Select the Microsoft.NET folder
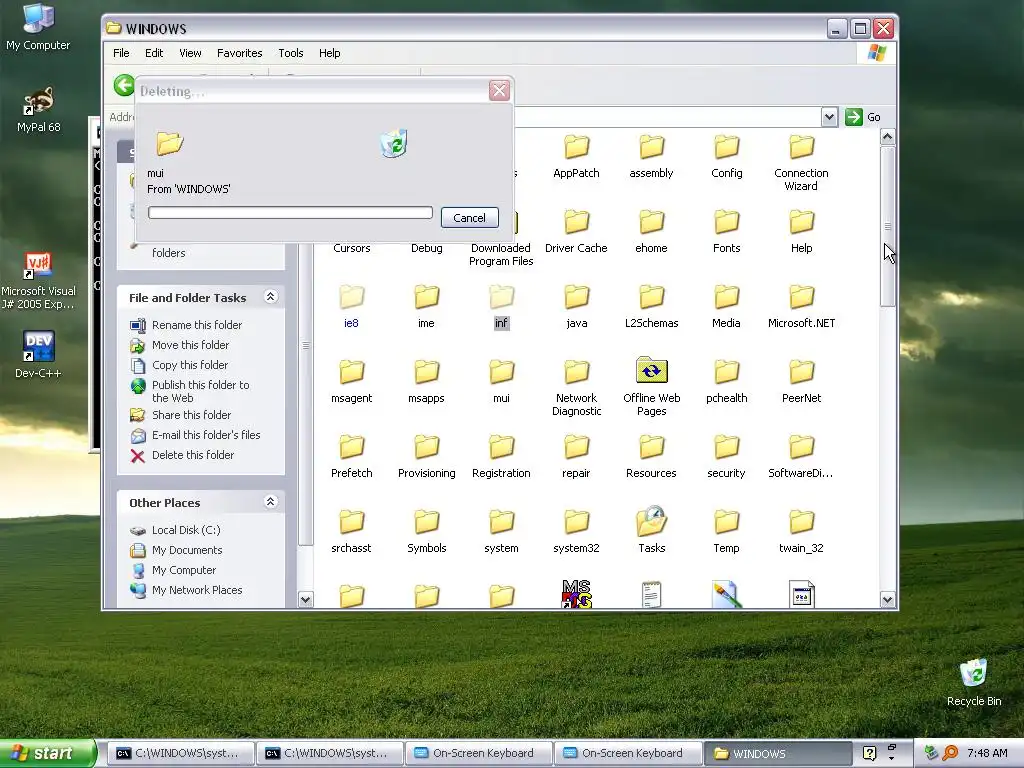Viewport: 1024px width, 768px height. point(801,307)
